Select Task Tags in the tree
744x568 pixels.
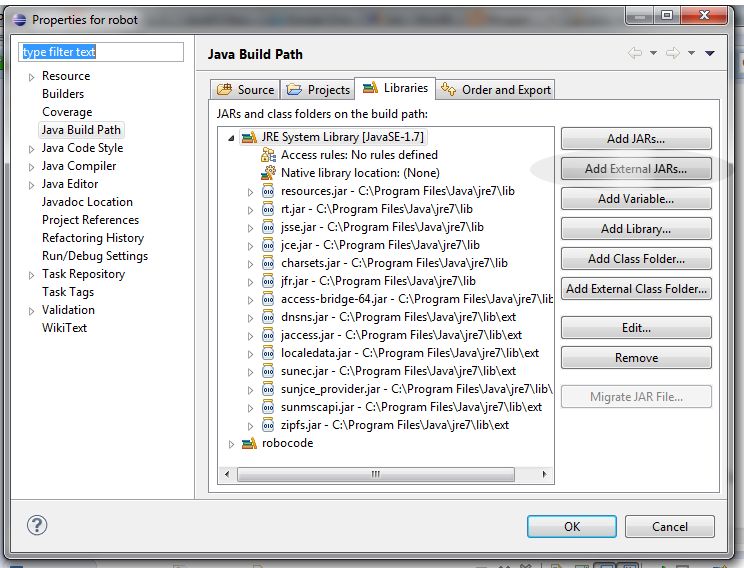(68, 292)
